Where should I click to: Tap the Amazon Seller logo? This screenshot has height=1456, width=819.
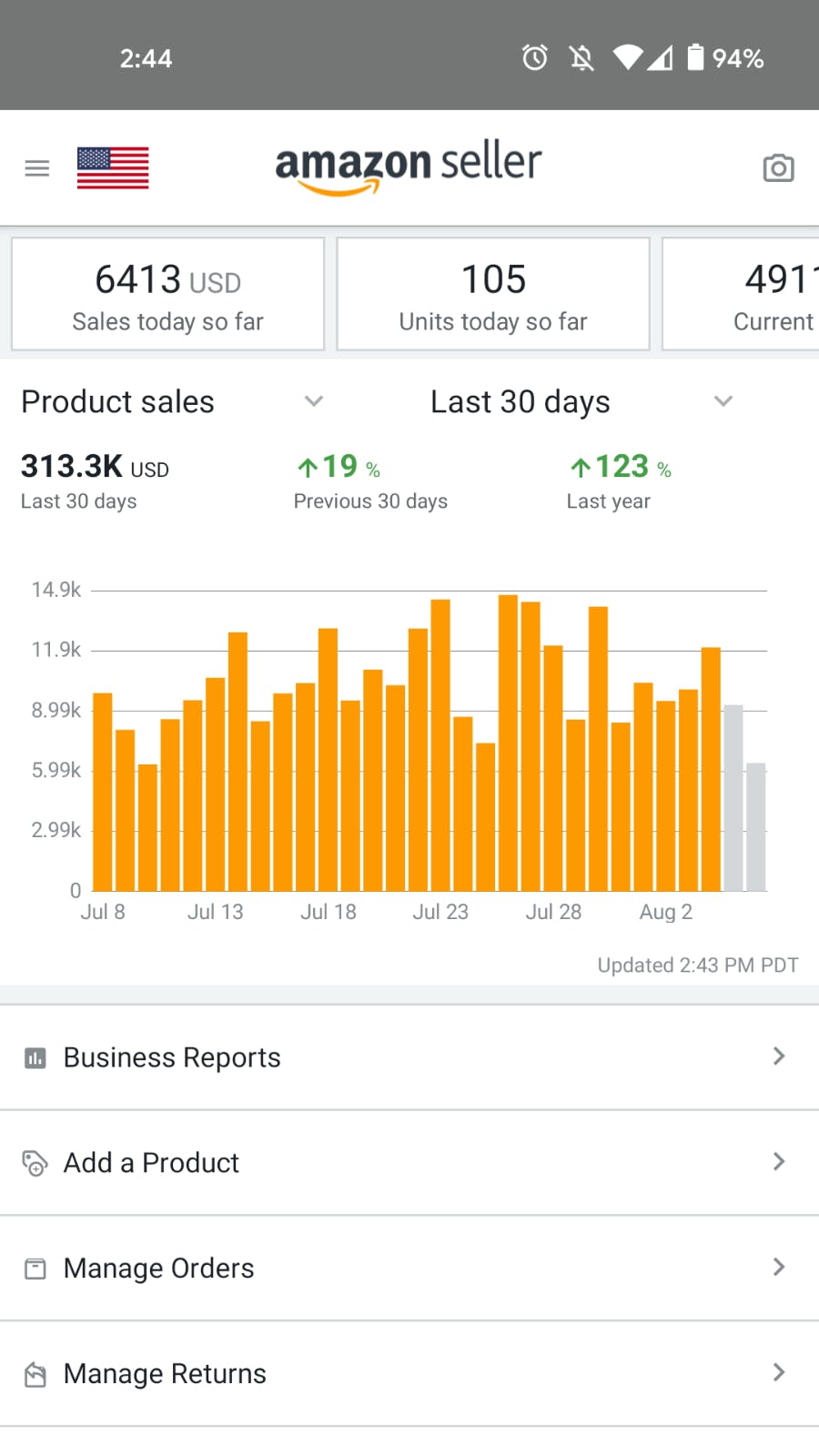(x=409, y=167)
